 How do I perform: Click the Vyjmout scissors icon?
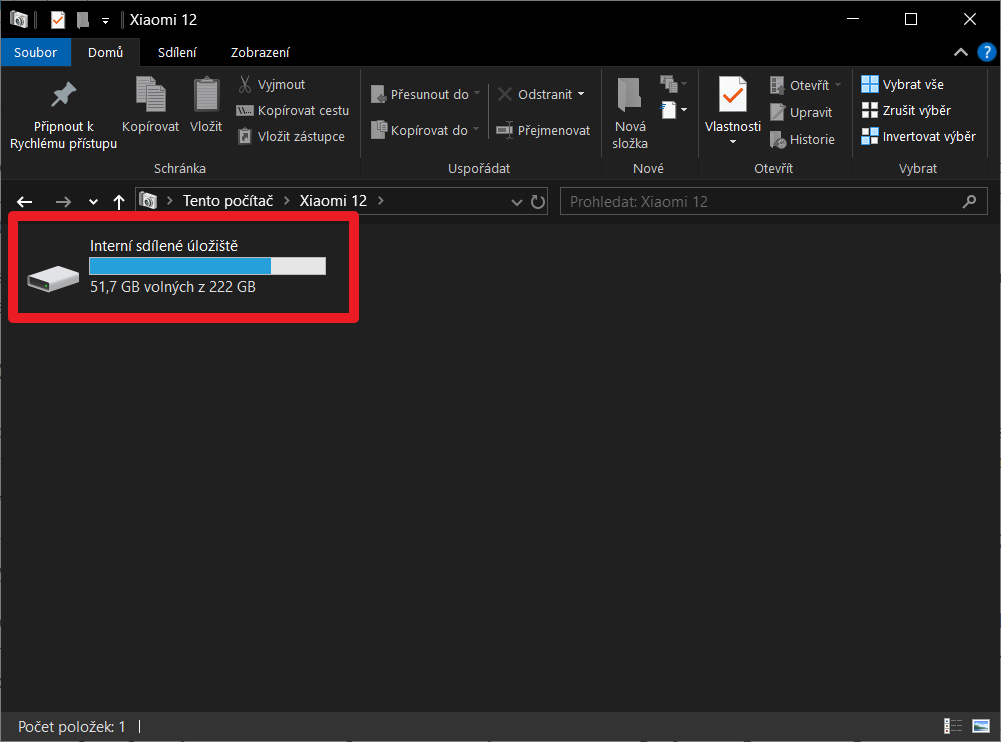point(245,84)
